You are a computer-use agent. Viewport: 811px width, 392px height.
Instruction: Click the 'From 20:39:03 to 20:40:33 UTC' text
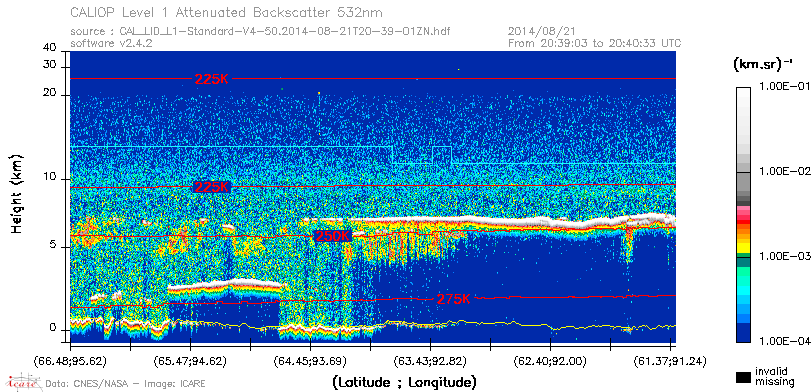pyautogui.click(x=595, y=43)
